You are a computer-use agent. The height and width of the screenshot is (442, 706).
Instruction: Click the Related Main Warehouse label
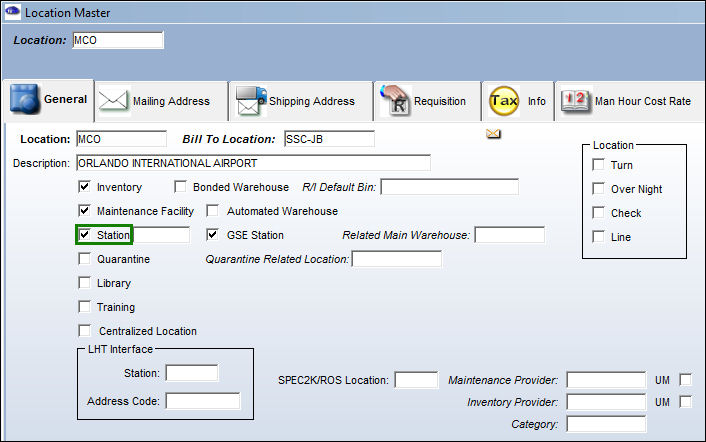[406, 235]
